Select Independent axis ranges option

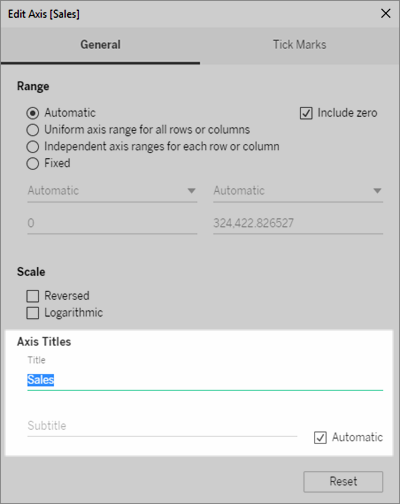pyautogui.click(x=33, y=147)
